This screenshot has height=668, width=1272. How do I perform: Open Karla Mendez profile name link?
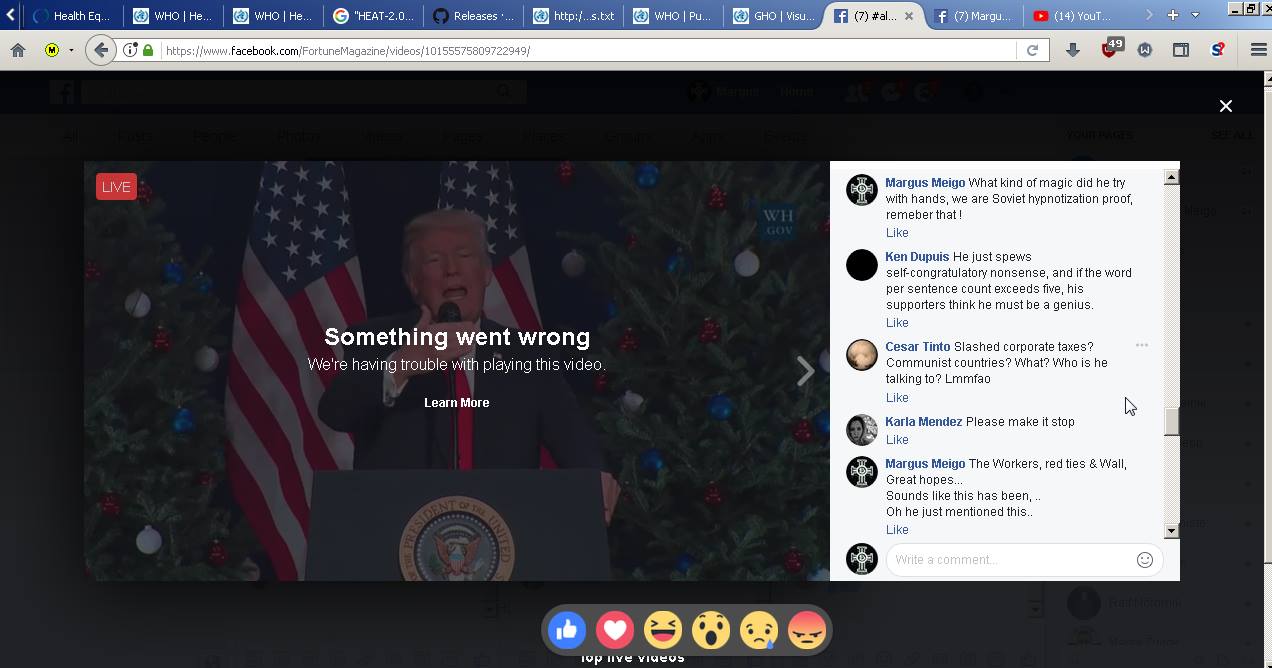924,422
